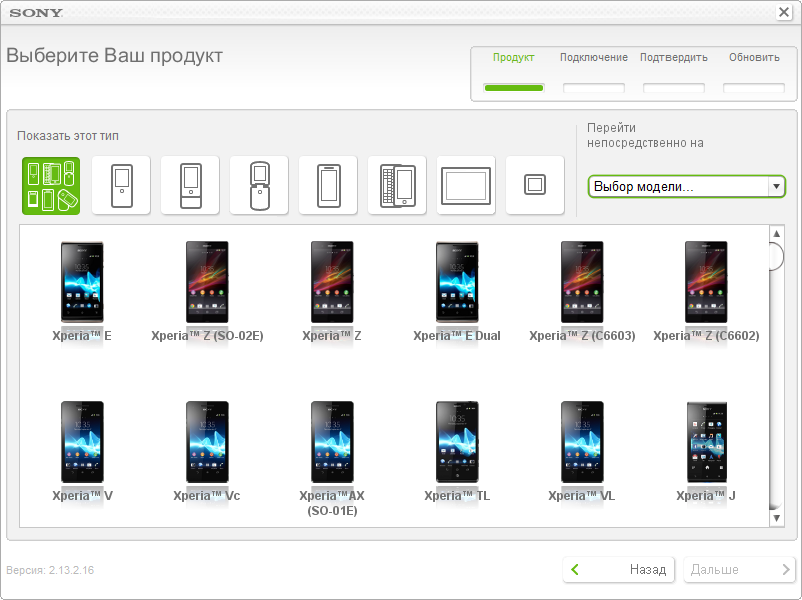Go to the 'Продукт' step tab
The image size is (802, 600).
[x=514, y=58]
